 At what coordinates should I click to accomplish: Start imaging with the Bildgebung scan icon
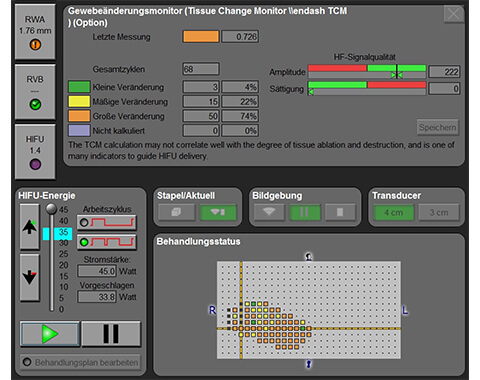coord(269,212)
